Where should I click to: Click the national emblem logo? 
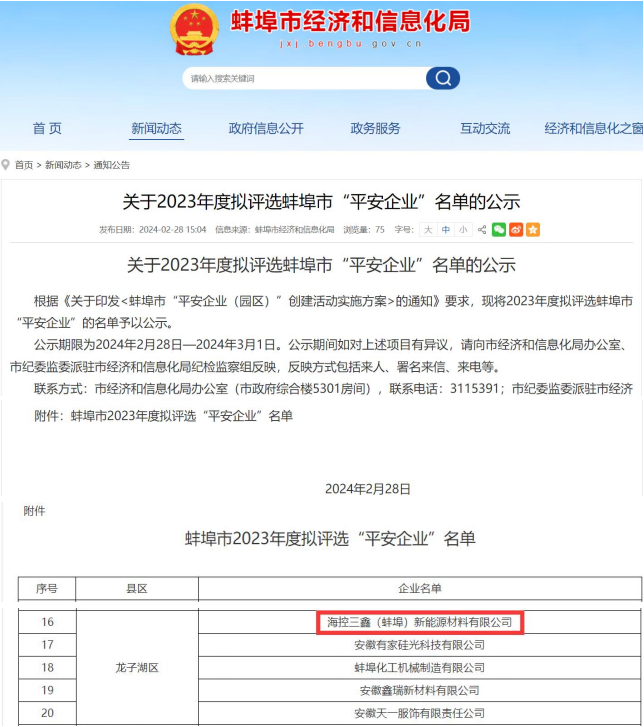[x=194, y=30]
